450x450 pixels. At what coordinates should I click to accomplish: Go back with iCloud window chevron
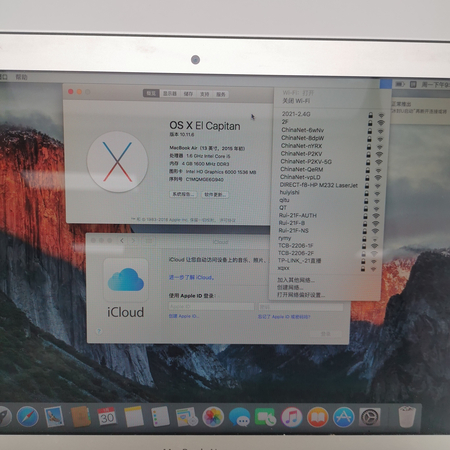coord(122,241)
